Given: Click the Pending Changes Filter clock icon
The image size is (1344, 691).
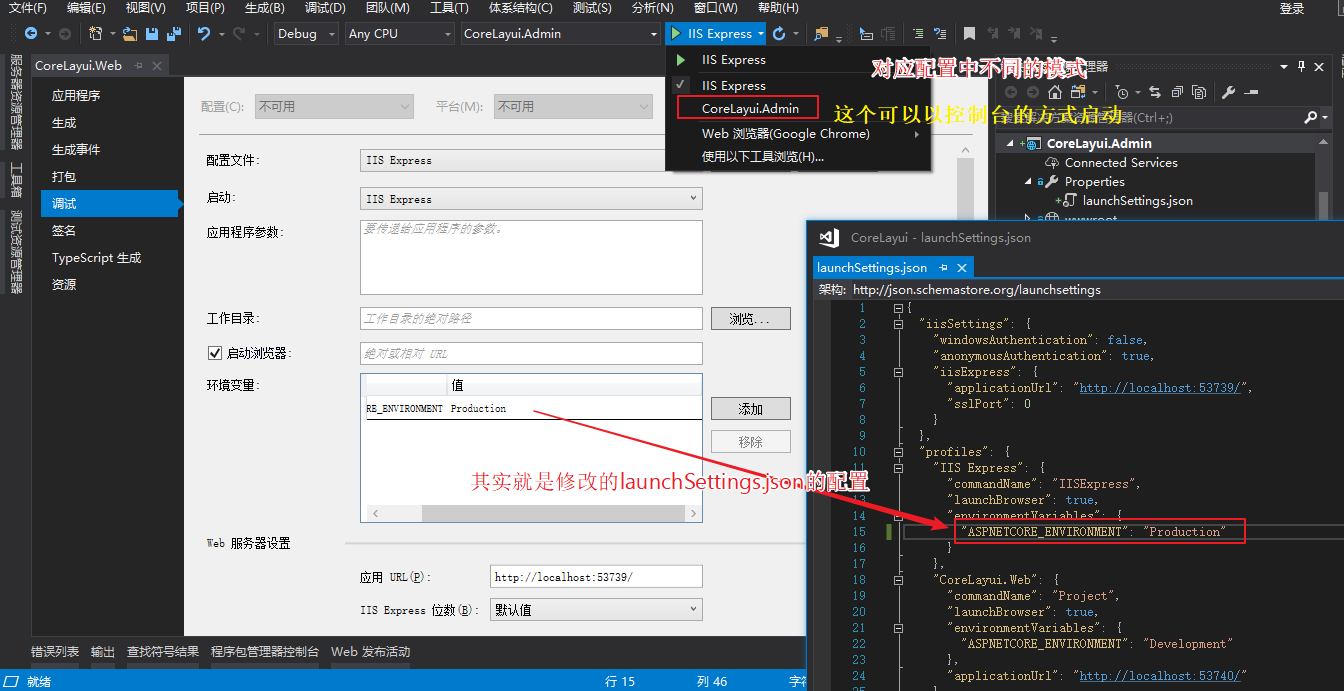Looking at the screenshot, I should [1122, 92].
